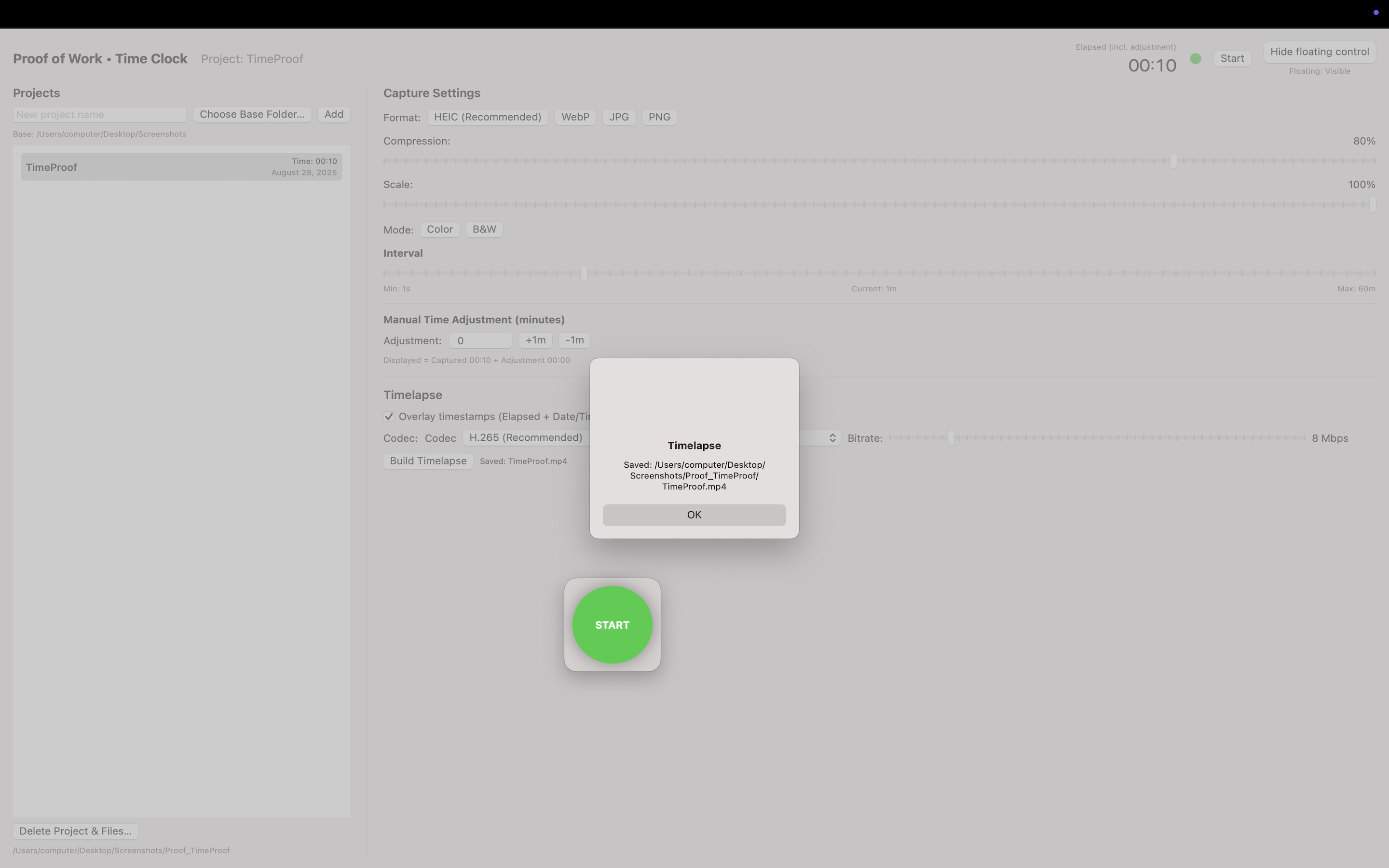Subtract a minute with -1m button
This screenshot has width=1389, height=868.
point(574,340)
